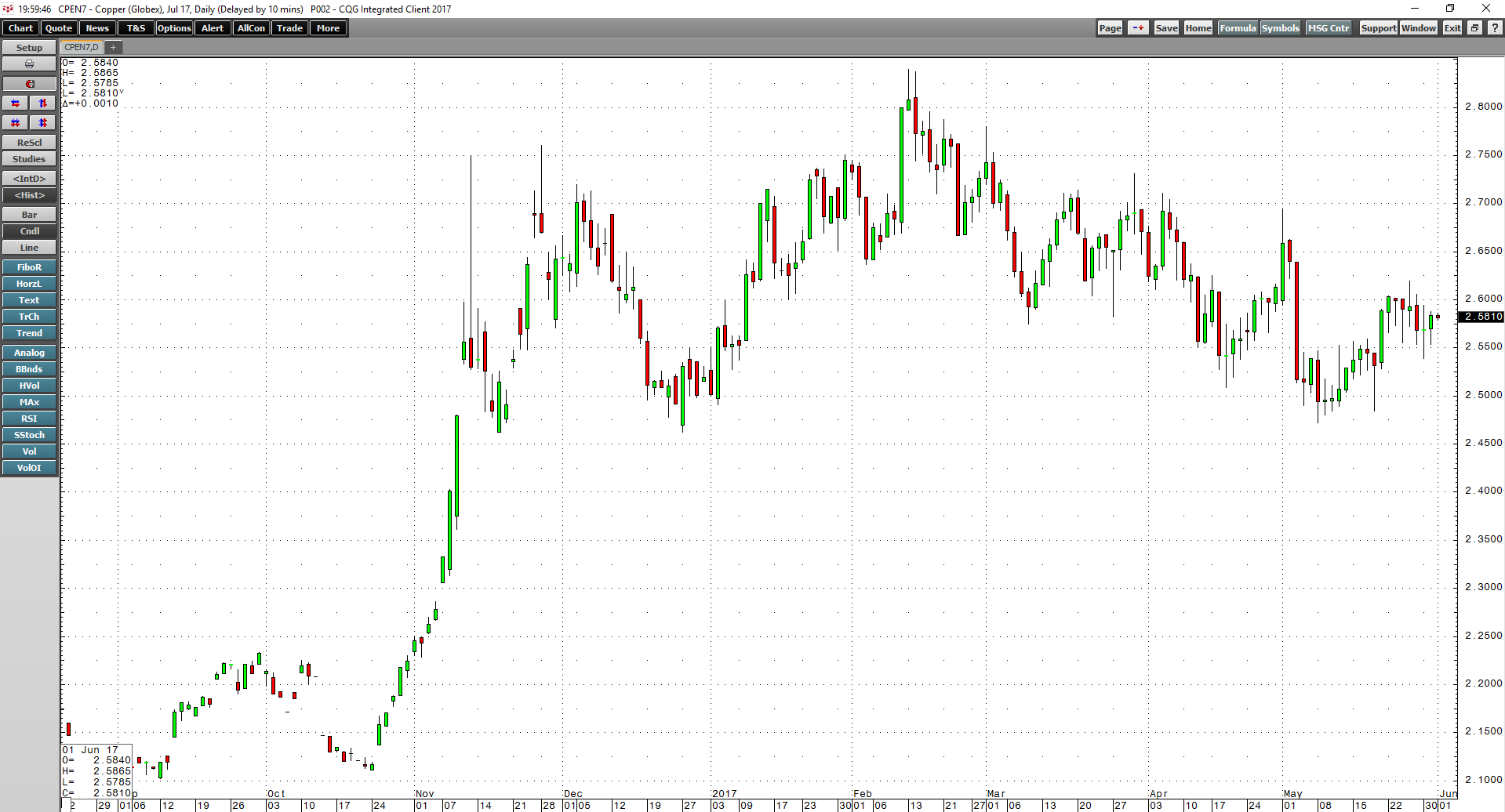Toggle the Formula toolbox
Image resolution: width=1505 pixels, height=812 pixels.
pos(1238,28)
